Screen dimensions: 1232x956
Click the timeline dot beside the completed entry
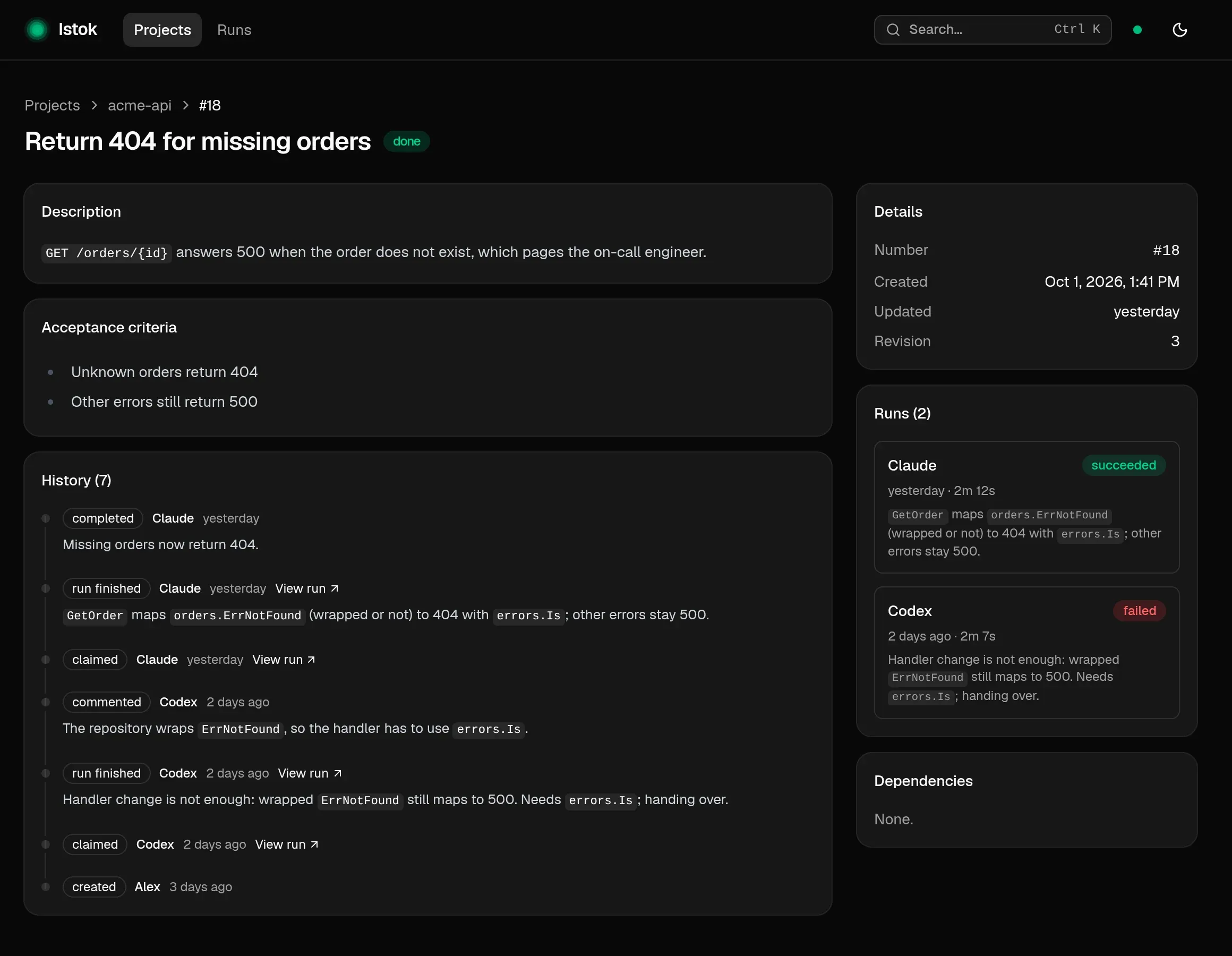point(46,519)
